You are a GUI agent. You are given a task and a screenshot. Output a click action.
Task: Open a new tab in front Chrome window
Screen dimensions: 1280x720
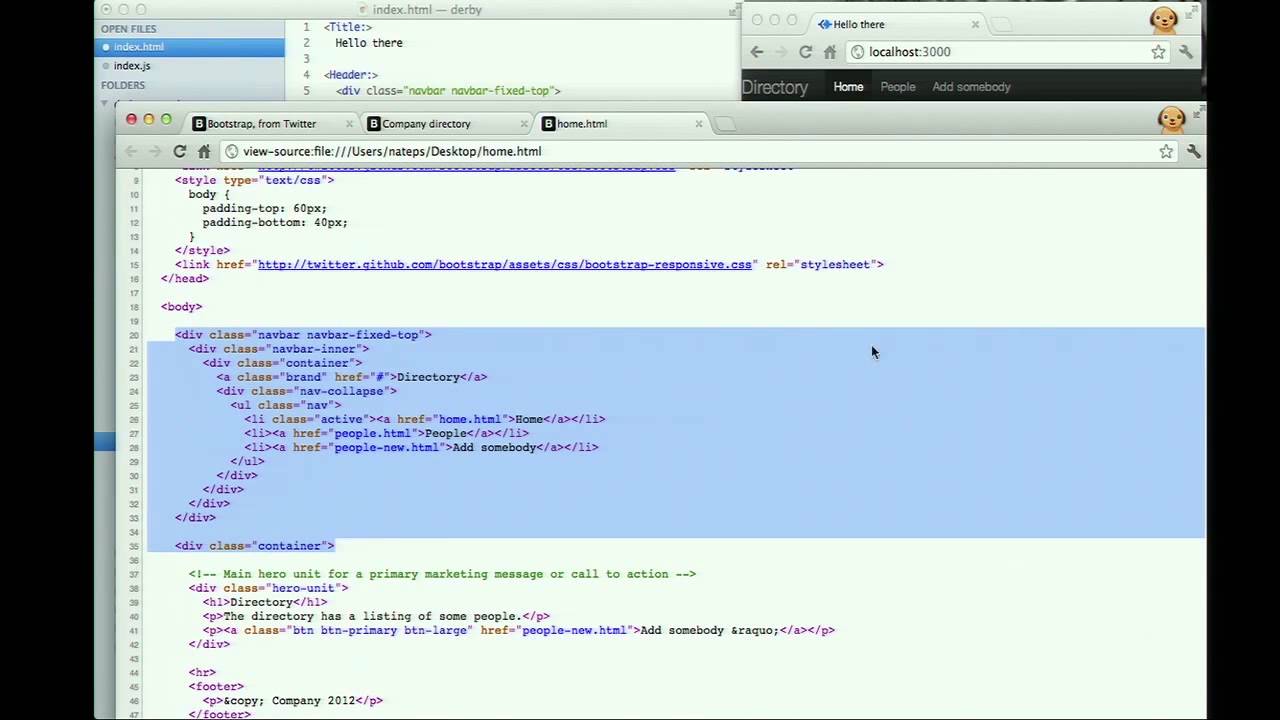(x=726, y=124)
